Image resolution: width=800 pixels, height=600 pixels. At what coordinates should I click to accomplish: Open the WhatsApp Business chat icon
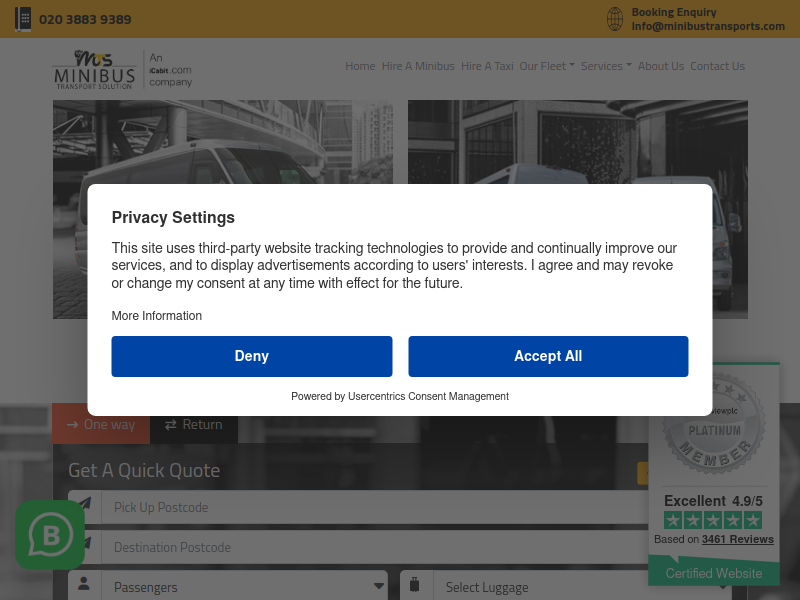50,535
